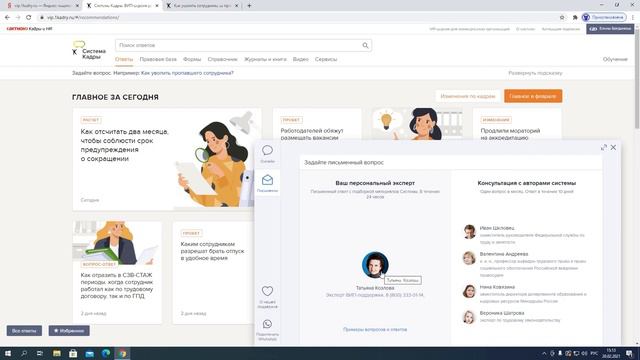Close the third browser tab
Image resolution: width=640 pixels, height=360 pixels.
236,6
